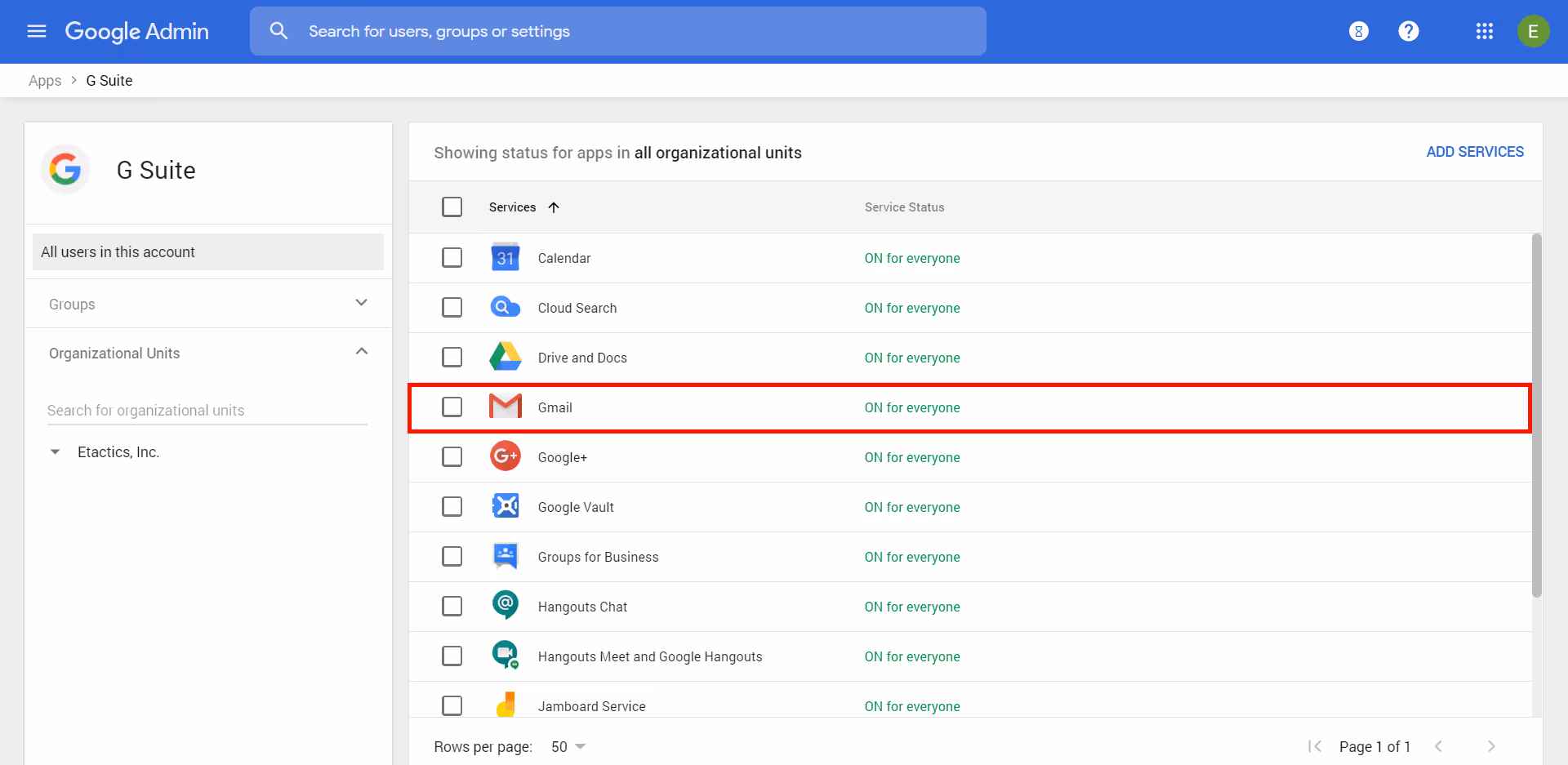This screenshot has width=1568, height=765.
Task: Collapse the Etactics, Inc. tree arrow
Action: (55, 451)
